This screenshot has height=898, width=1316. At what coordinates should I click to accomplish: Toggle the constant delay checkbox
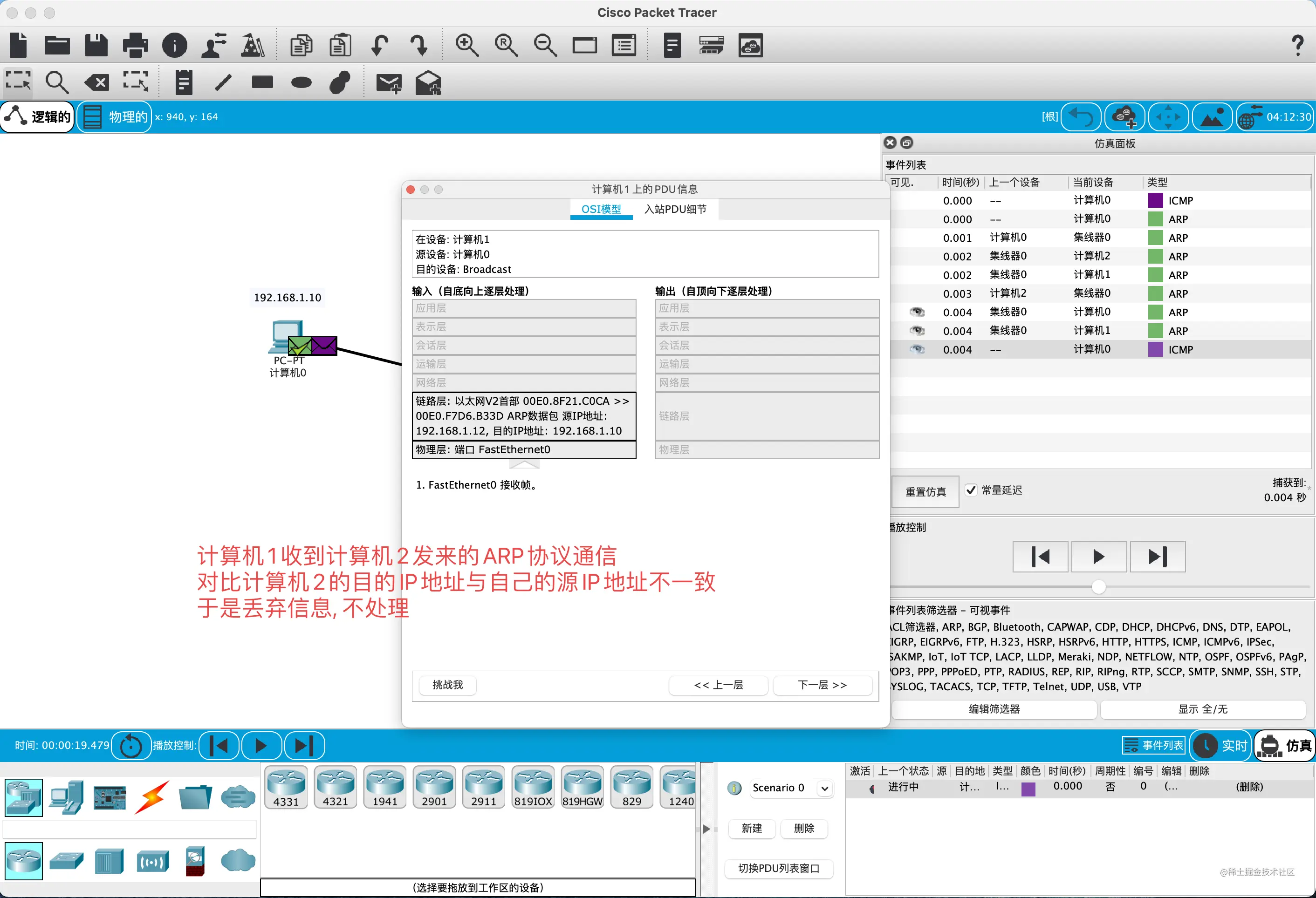pyautogui.click(x=971, y=490)
